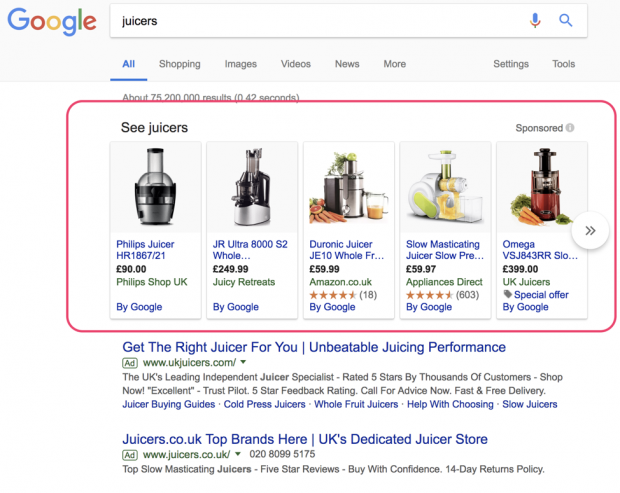Expand the More menu
620x493 pixels.
[x=395, y=64]
